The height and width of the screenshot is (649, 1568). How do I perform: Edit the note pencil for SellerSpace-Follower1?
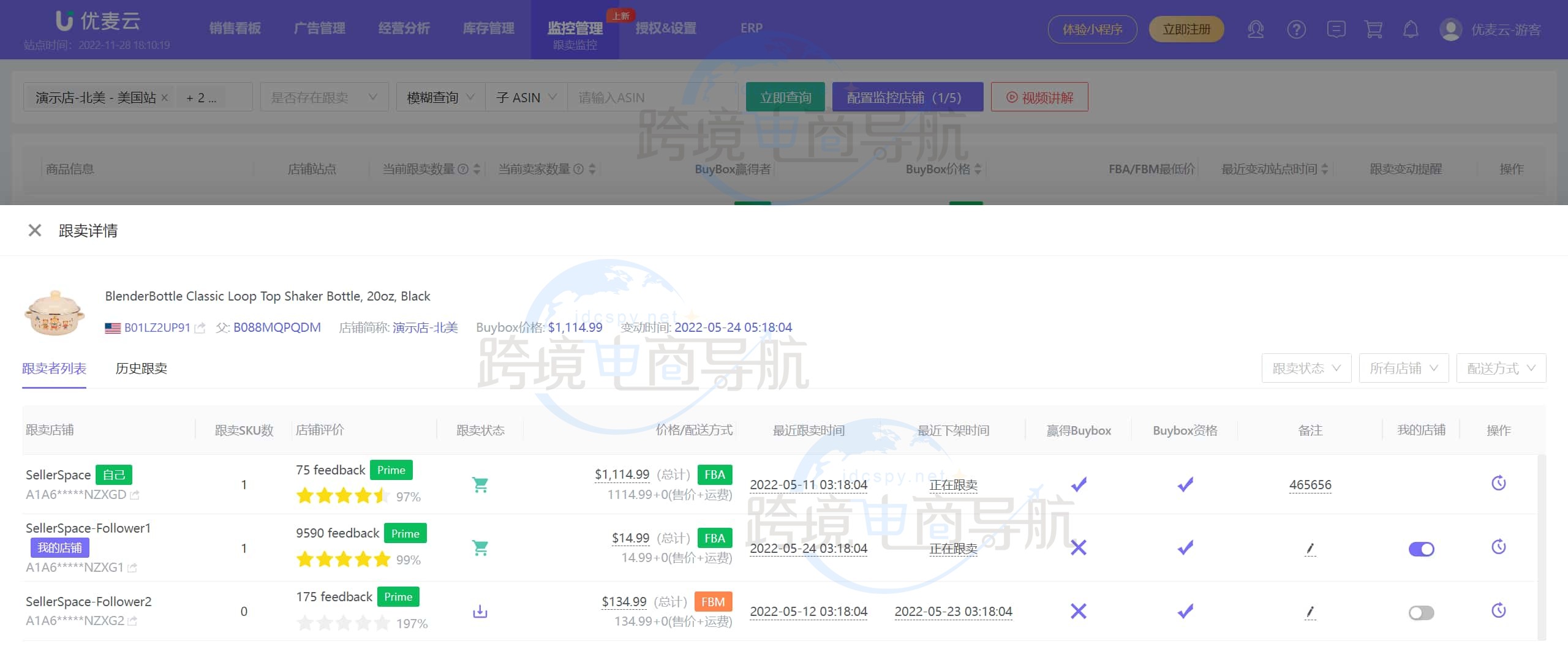[1310, 549]
